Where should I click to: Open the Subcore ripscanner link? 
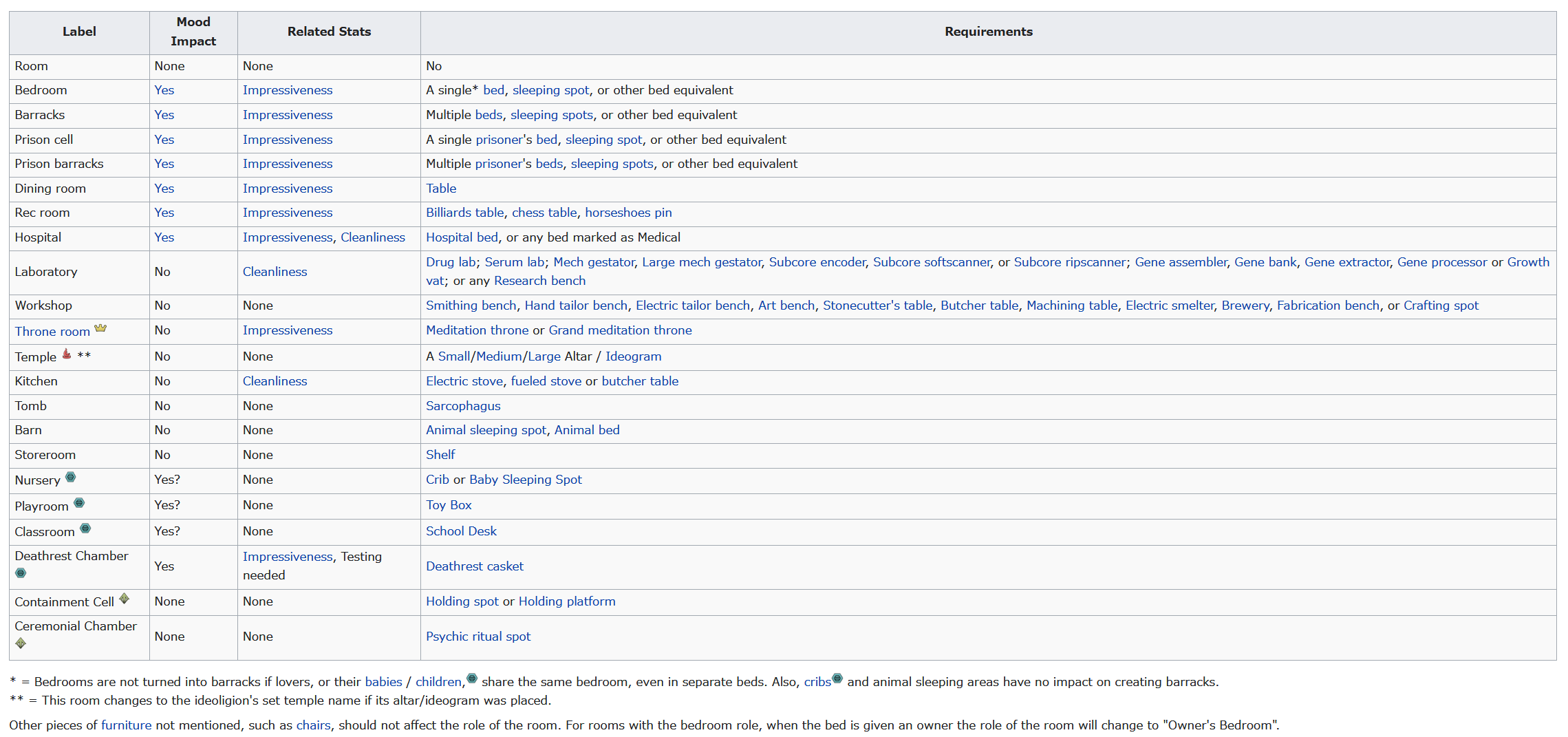(1070, 262)
